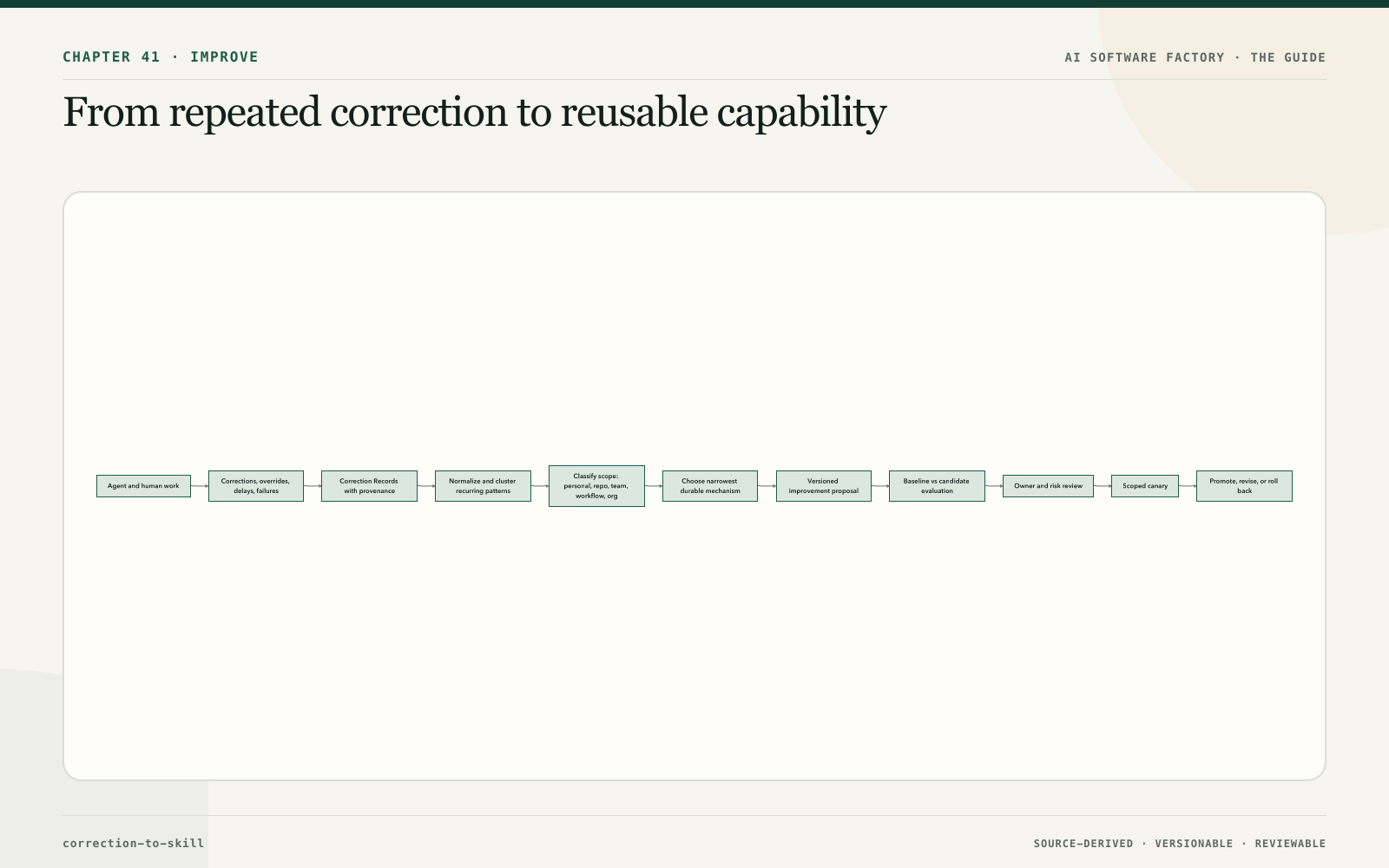The image size is (1389, 868).
Task: Select 'Choose narrowest durable mechanism' box
Action: coord(710,486)
